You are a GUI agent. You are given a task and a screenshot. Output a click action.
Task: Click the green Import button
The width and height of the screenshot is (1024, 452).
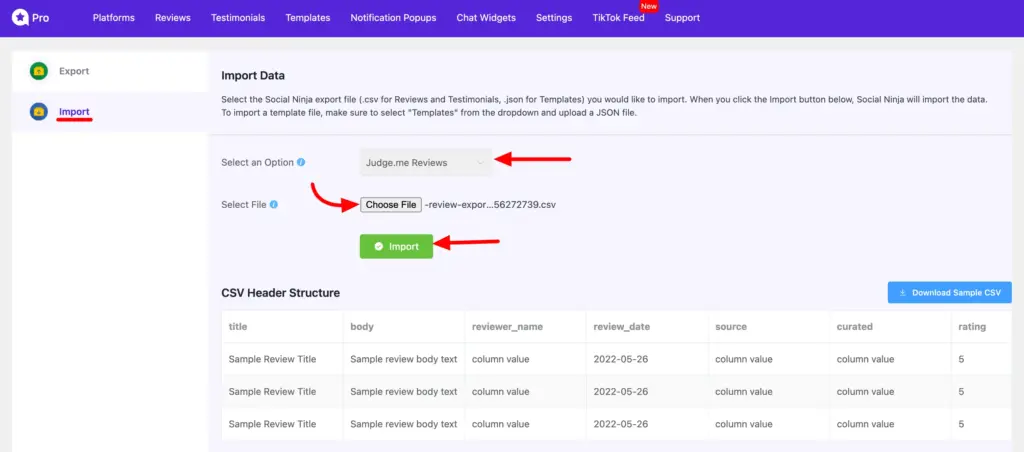(x=396, y=246)
